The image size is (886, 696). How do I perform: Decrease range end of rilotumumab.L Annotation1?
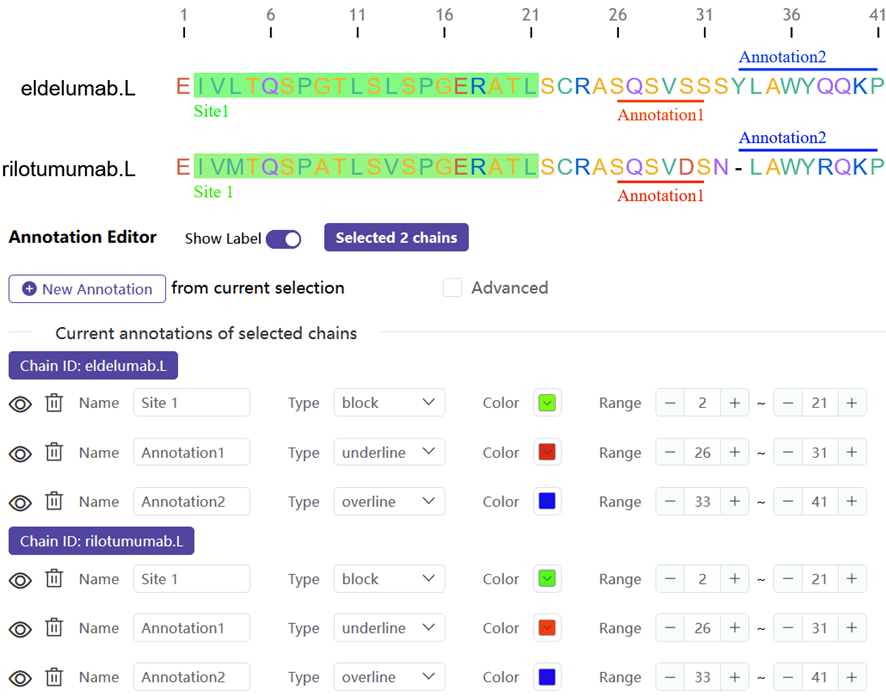tap(788, 628)
